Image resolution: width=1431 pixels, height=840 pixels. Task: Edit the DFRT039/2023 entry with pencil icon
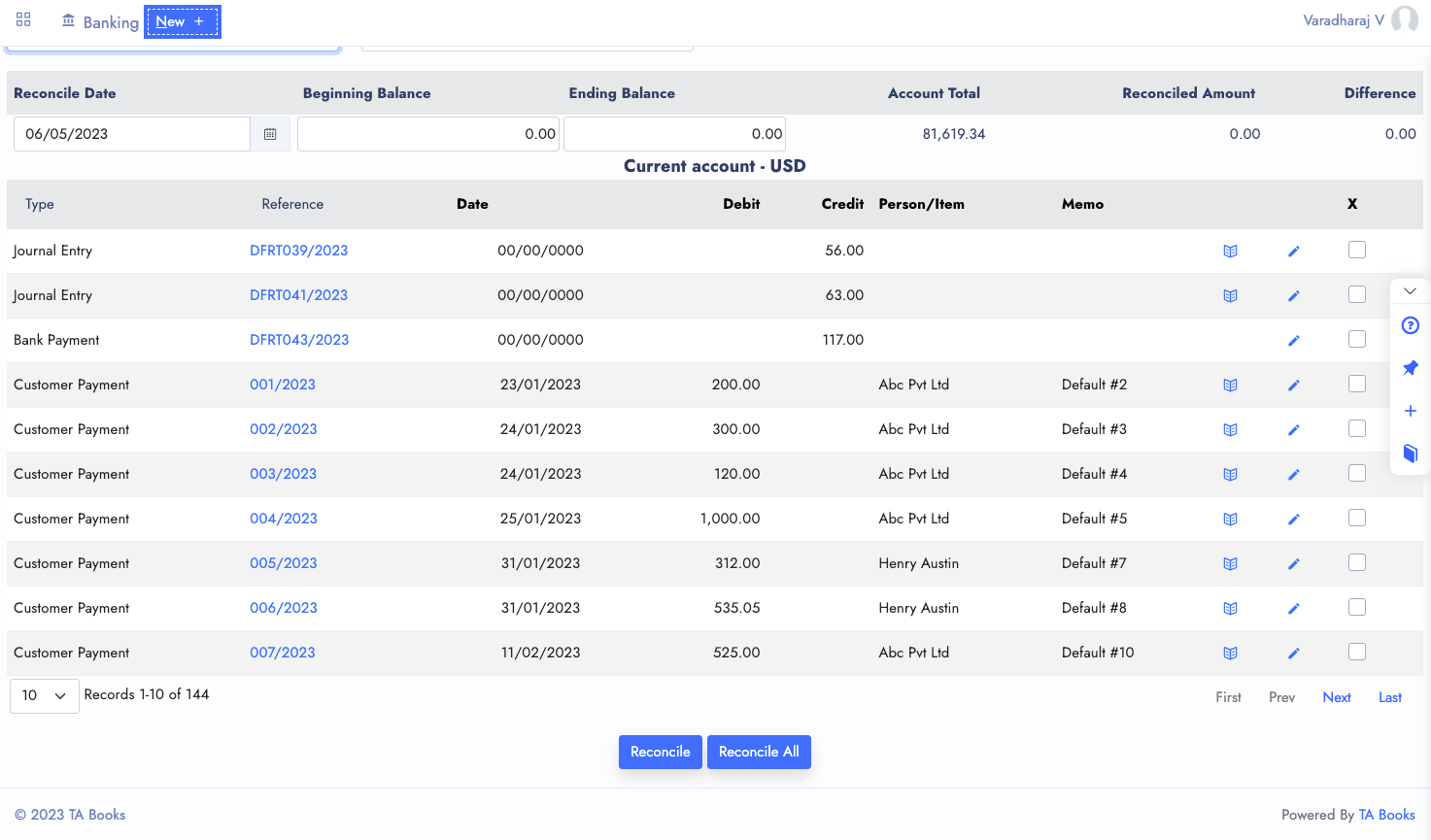1294,252
